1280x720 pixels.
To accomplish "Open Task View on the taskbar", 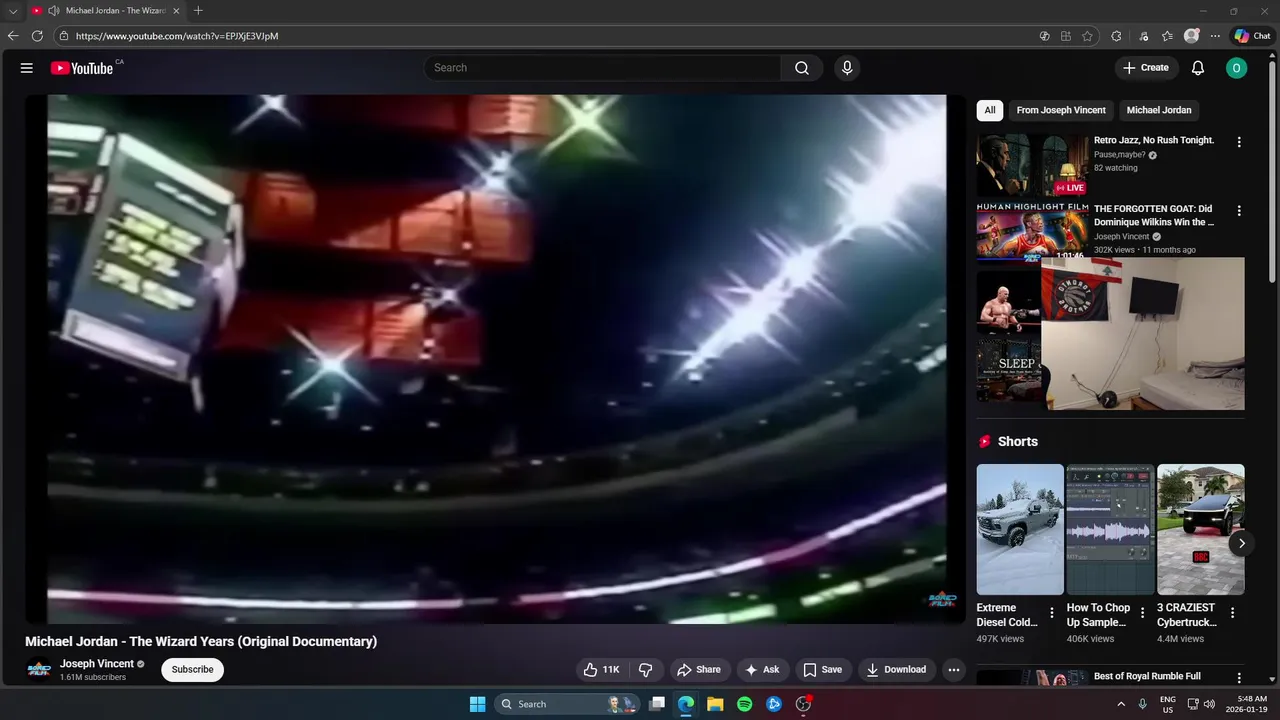I will pyautogui.click(x=657, y=704).
